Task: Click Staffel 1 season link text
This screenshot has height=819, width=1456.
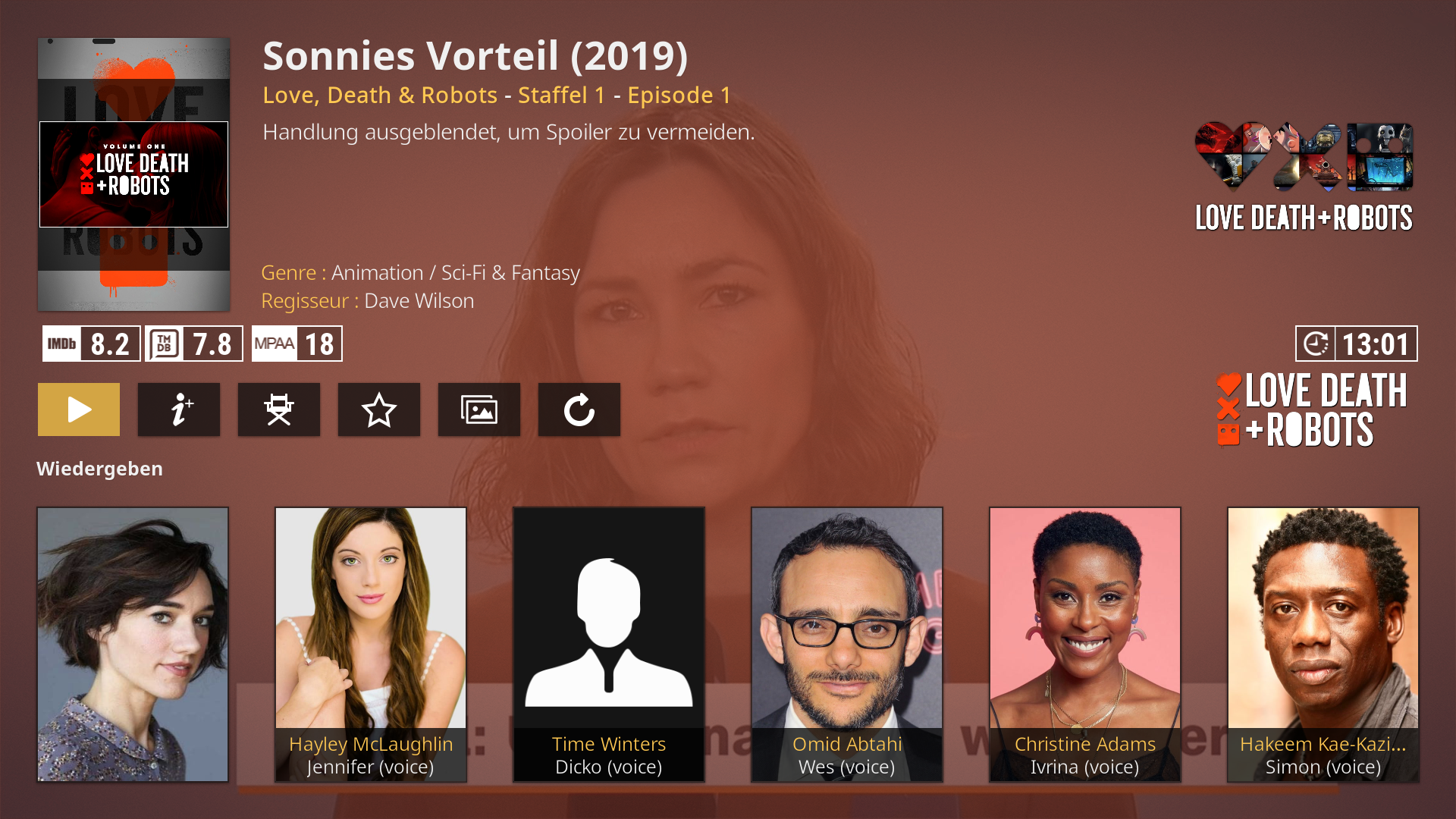Action: point(562,96)
